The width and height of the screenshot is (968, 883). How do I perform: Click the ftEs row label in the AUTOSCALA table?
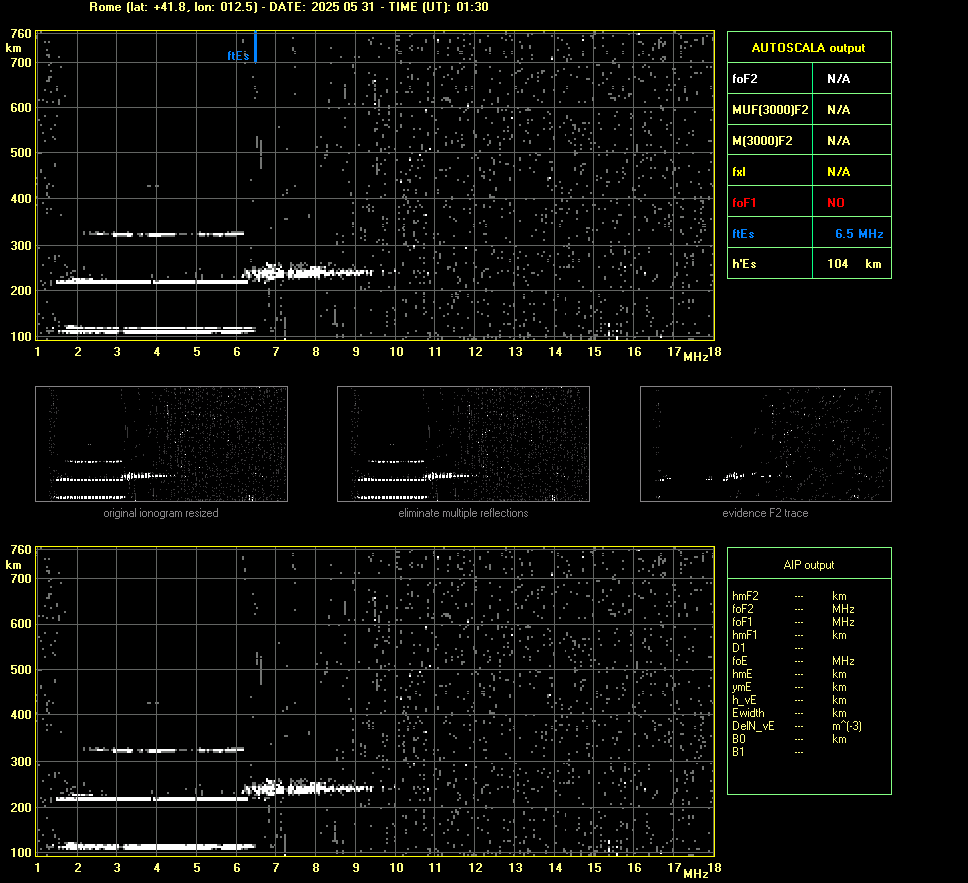pos(743,234)
